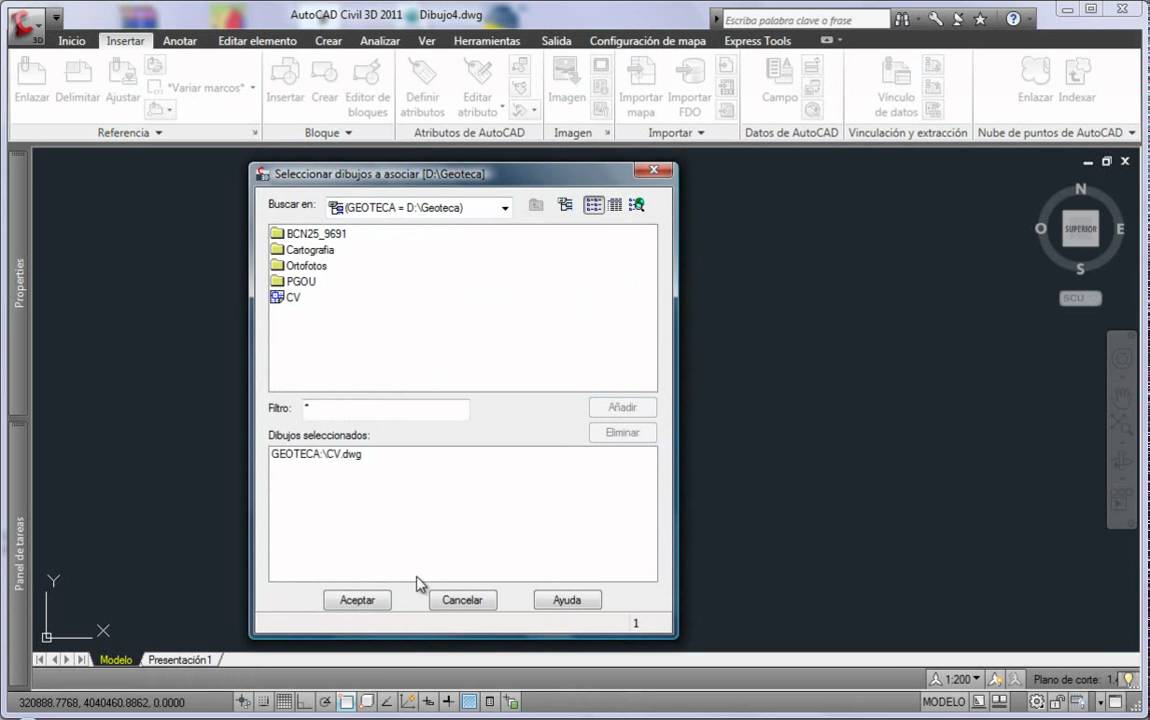Click the Crear block icon

(324, 81)
